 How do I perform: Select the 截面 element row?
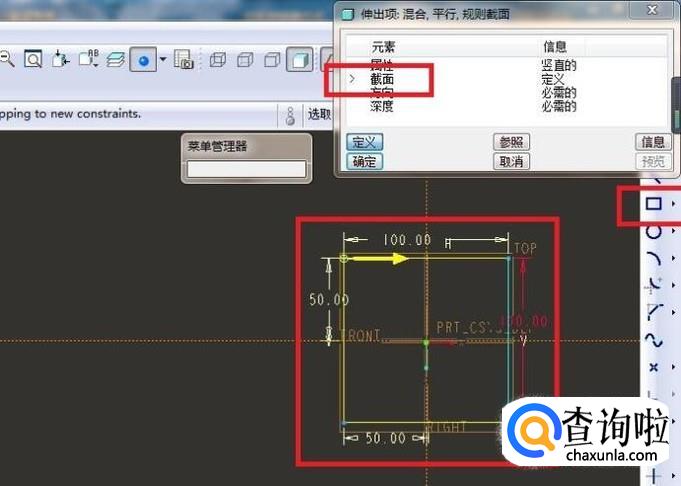pos(382,79)
